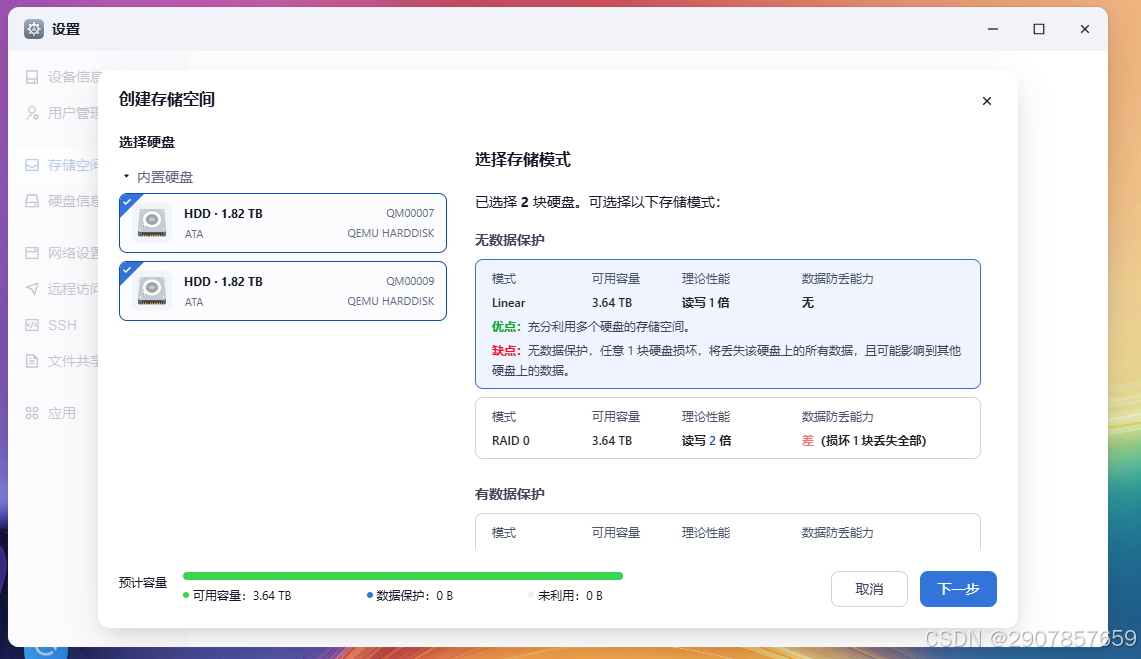The height and width of the screenshot is (659, 1141).
Task: Uncheck the QM00007 disk checkmark
Action: 128,202
